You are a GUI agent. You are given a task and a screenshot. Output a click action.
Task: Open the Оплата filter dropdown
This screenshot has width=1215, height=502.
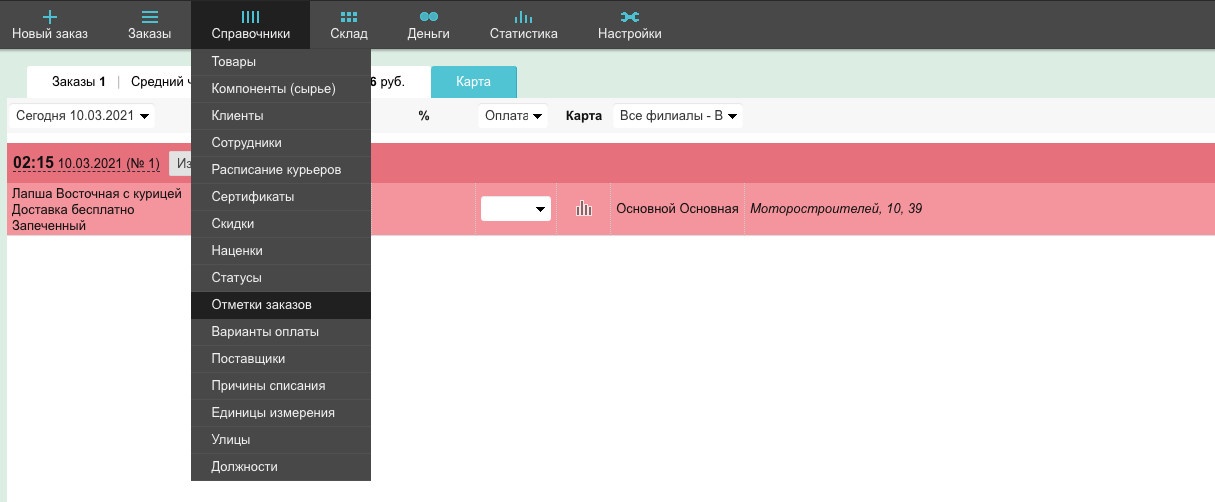(514, 116)
